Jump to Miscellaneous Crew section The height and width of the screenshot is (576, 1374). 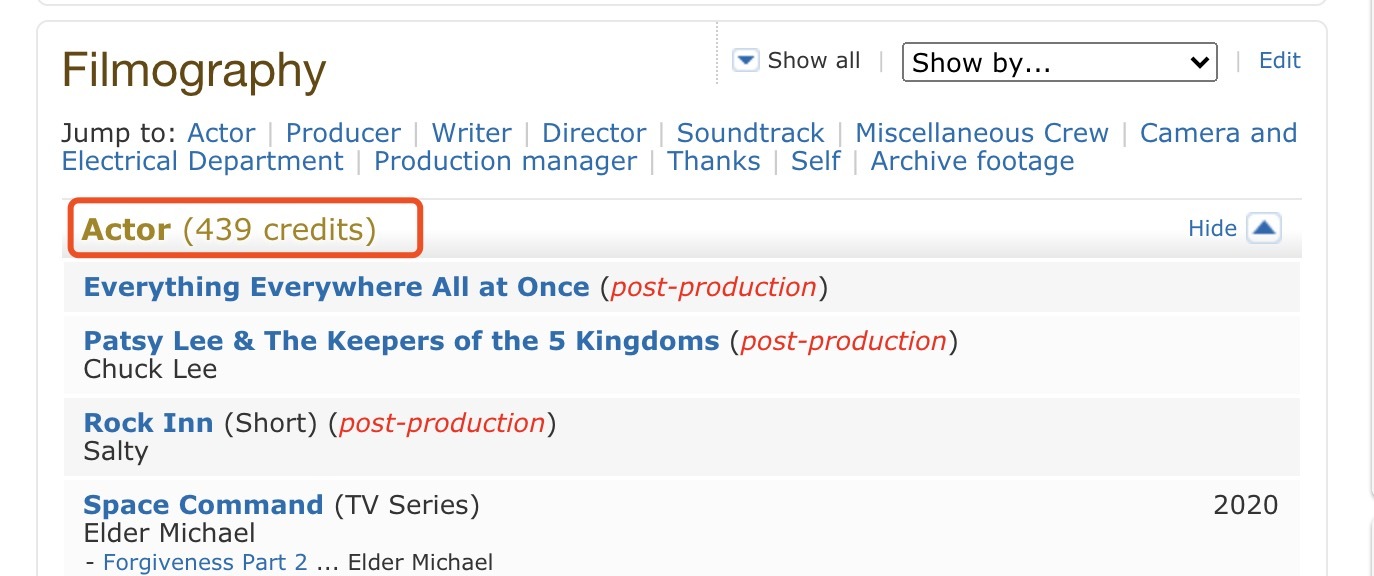coord(981,133)
